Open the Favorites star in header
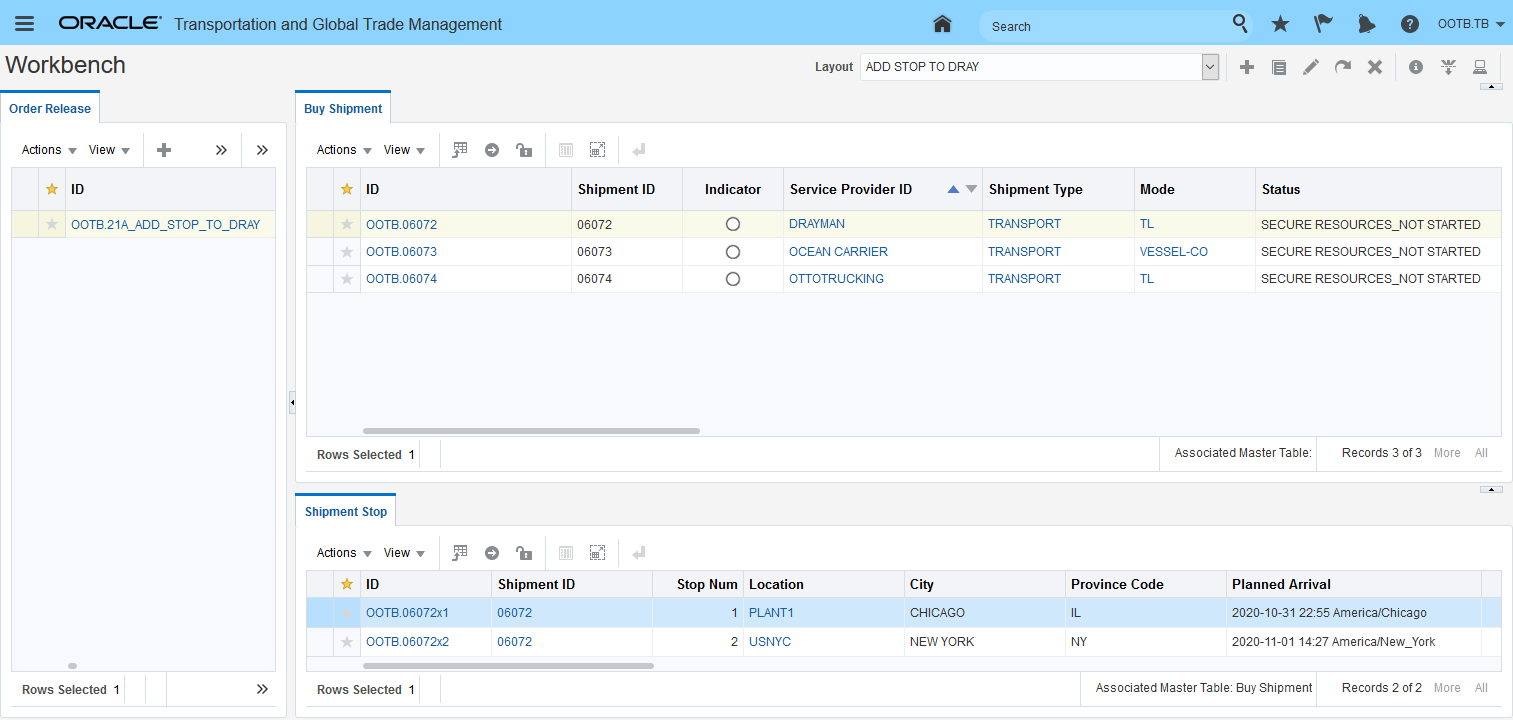This screenshot has width=1513, height=720. 1280,24
